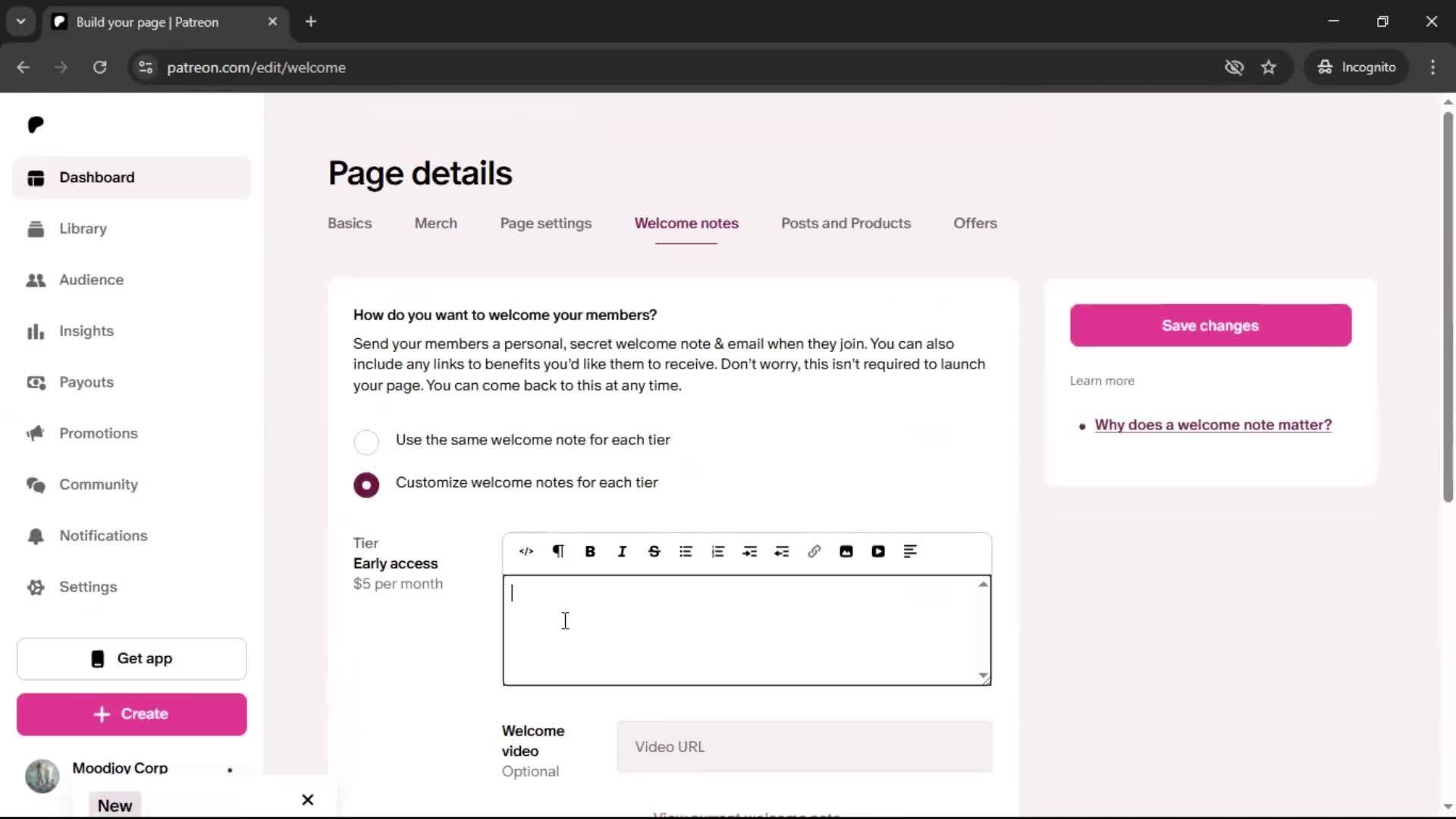Open a new browser tab
Viewport: 1456px width, 819px height.
click(311, 22)
